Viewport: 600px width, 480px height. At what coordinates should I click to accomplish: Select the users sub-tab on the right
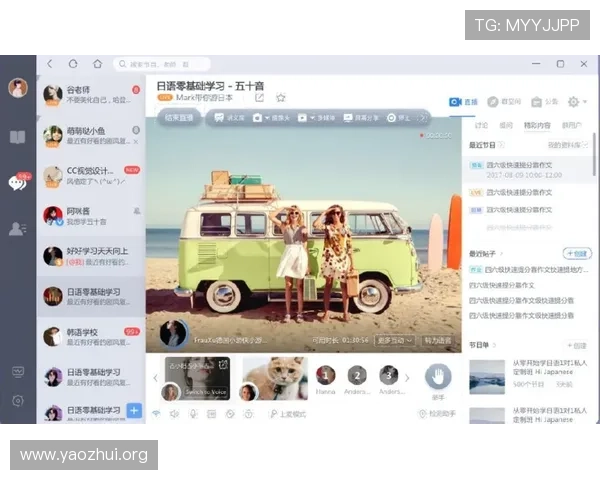pyautogui.click(x=572, y=125)
